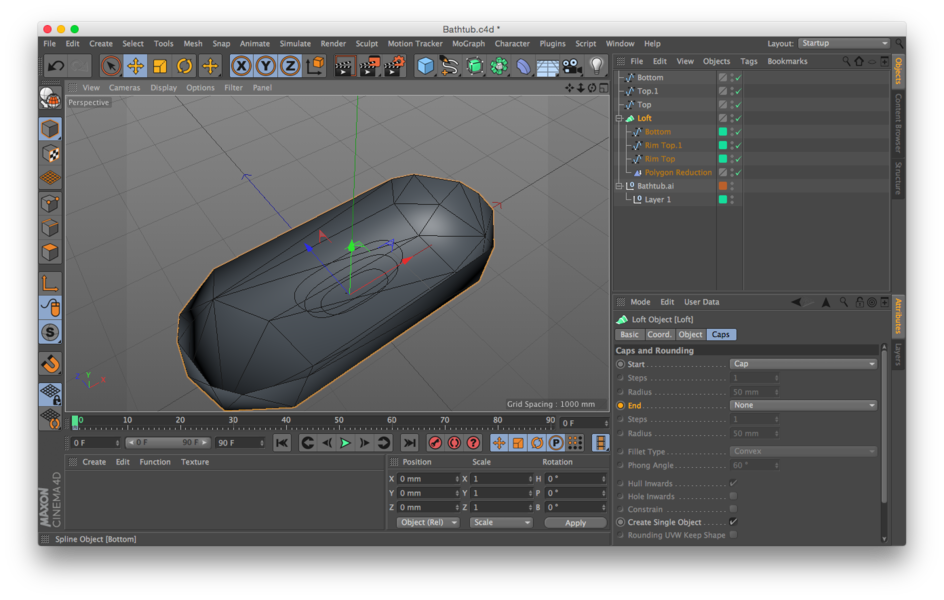Click the 90 F end frame field
This screenshot has height=600, width=944.
(240, 444)
